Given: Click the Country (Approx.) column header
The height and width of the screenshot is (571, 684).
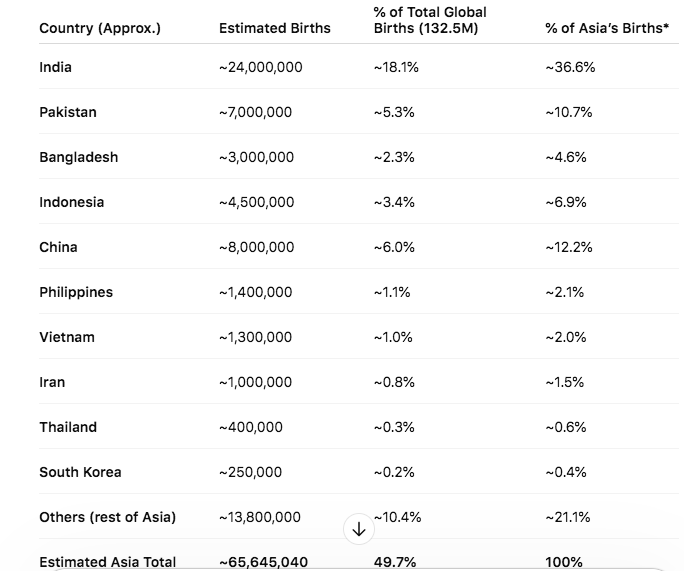Looking at the screenshot, I should coord(99,28).
